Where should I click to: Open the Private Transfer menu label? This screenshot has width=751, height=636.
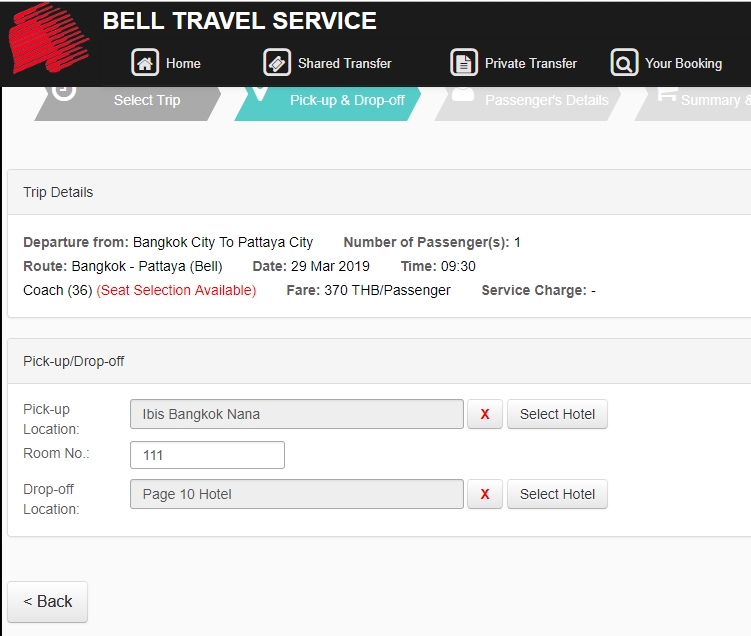(530, 63)
